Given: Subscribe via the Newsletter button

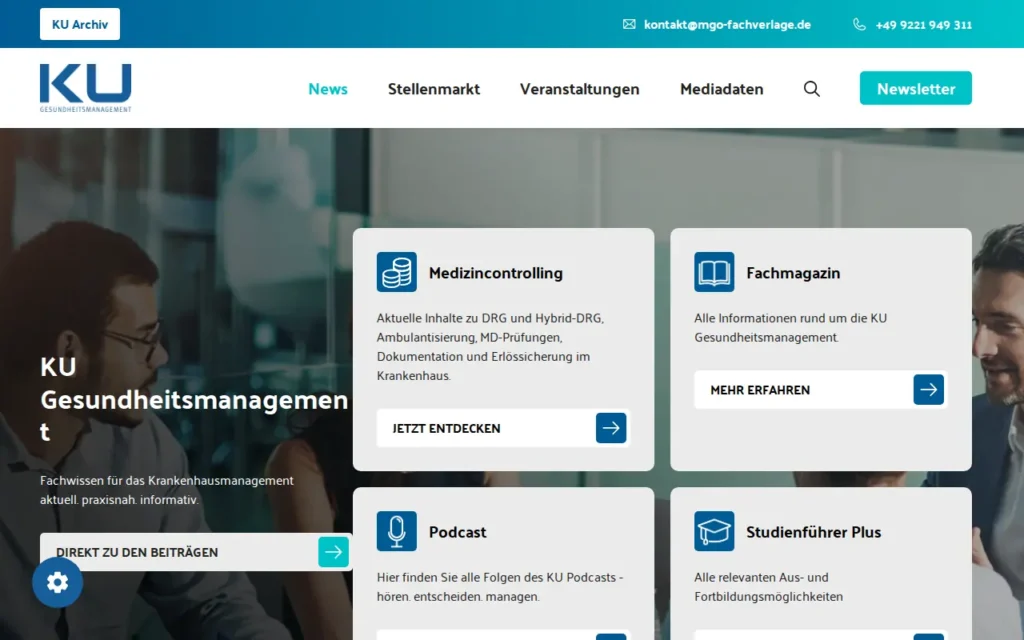Looking at the screenshot, I should coord(916,88).
